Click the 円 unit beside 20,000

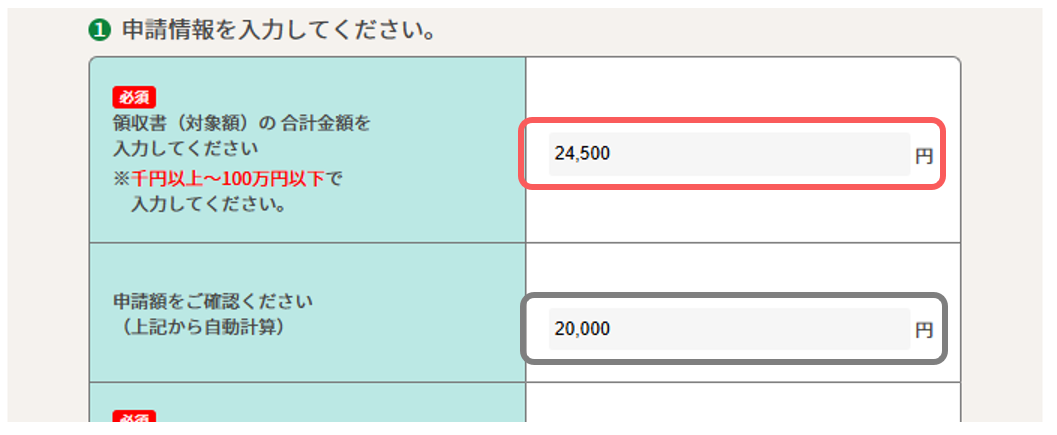click(923, 329)
